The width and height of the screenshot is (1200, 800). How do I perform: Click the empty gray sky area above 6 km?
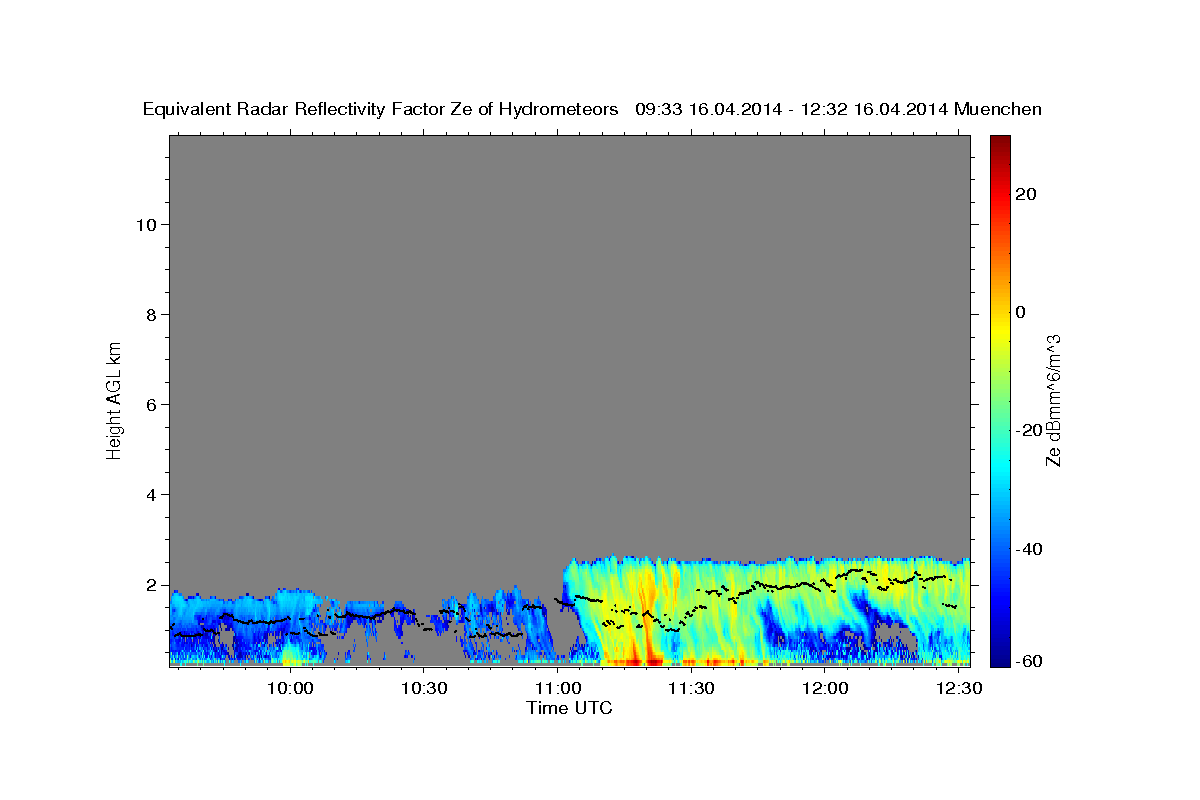tap(569, 270)
